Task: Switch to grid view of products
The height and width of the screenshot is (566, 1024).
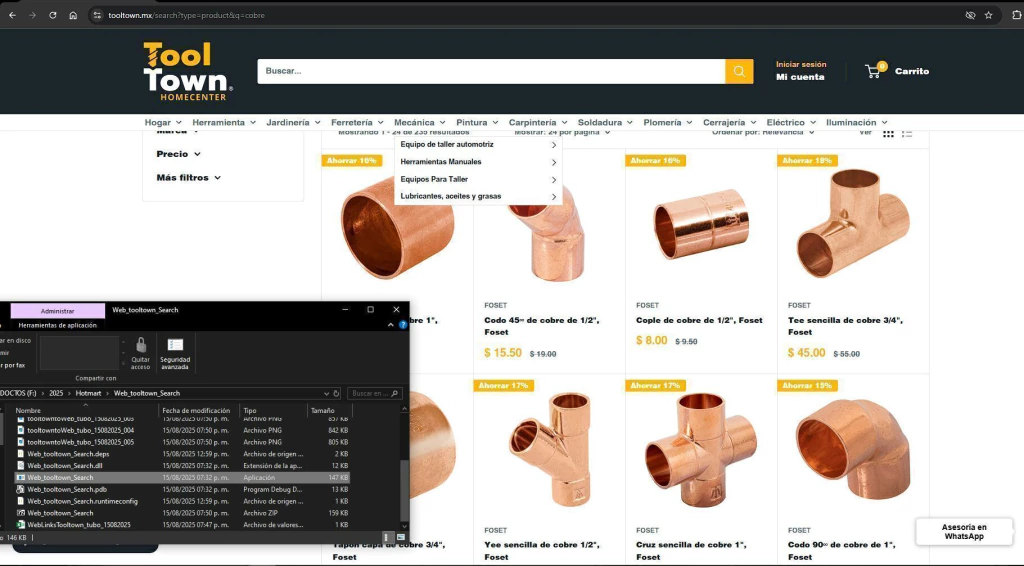Action: coord(888,133)
